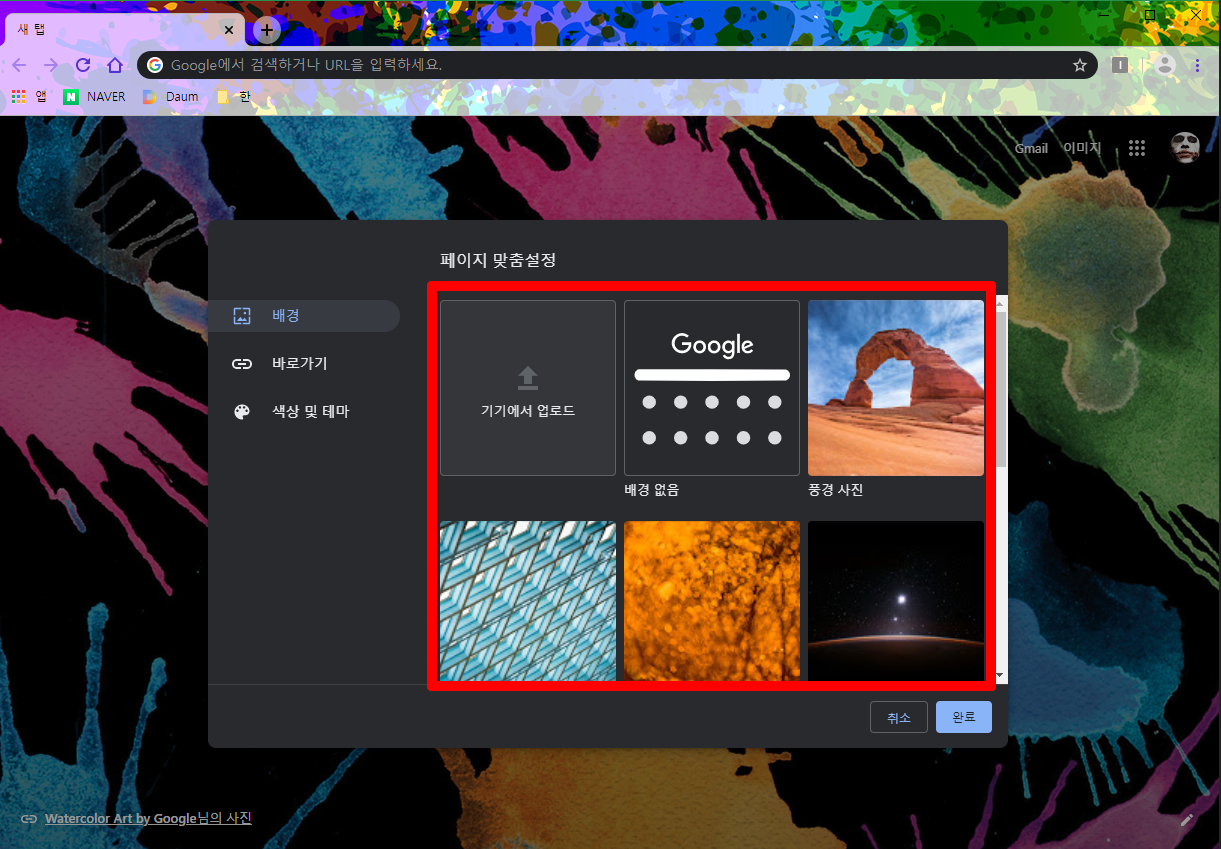
Task: Open the Daum bookmark
Action: point(170,97)
